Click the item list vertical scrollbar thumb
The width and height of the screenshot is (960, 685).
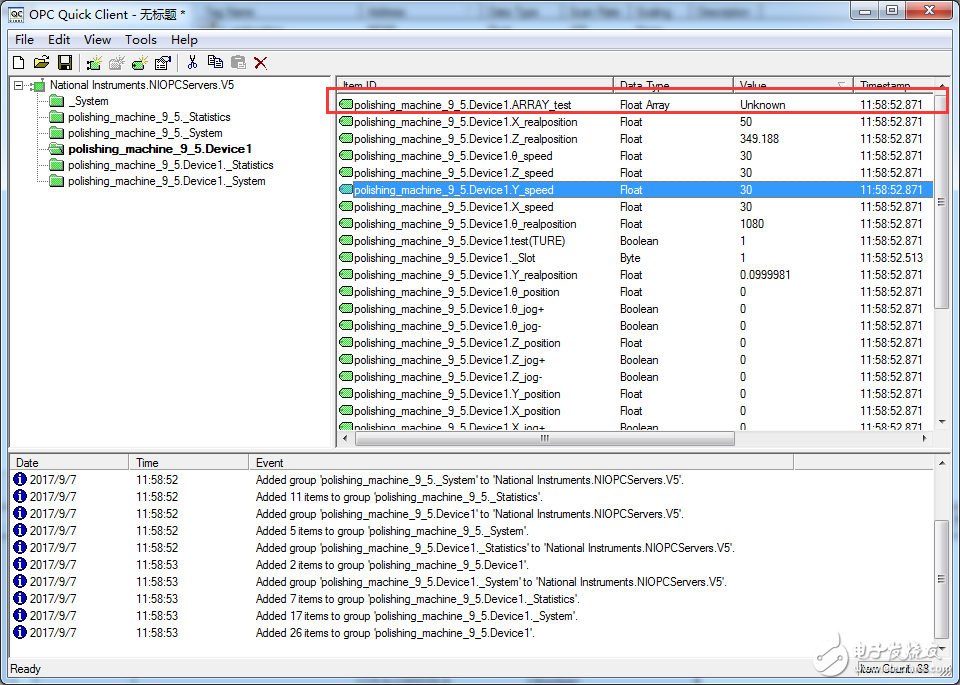942,202
